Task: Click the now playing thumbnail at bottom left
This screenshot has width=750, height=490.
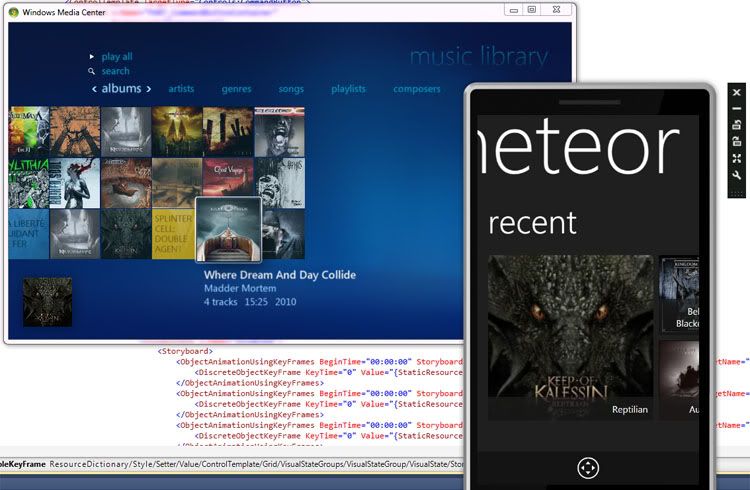Action: click(47, 302)
